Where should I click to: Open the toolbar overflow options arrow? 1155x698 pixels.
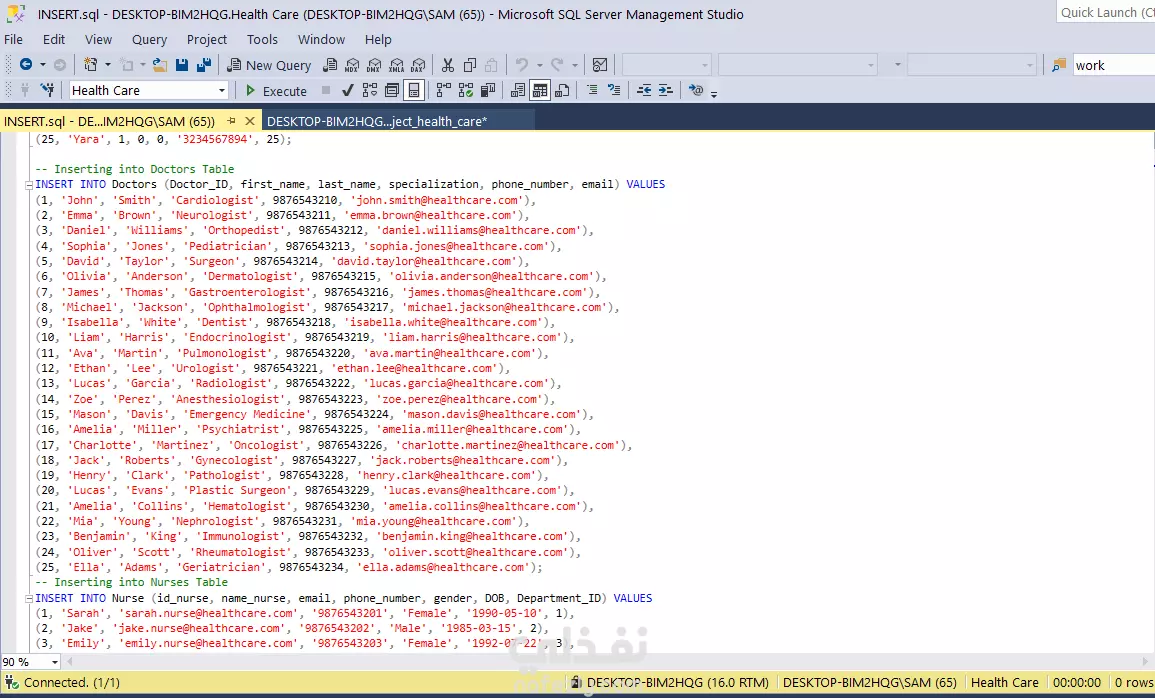pos(714,93)
